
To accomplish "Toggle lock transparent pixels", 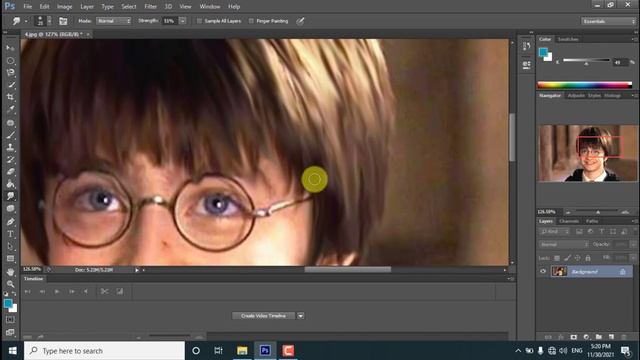I will point(557,258).
